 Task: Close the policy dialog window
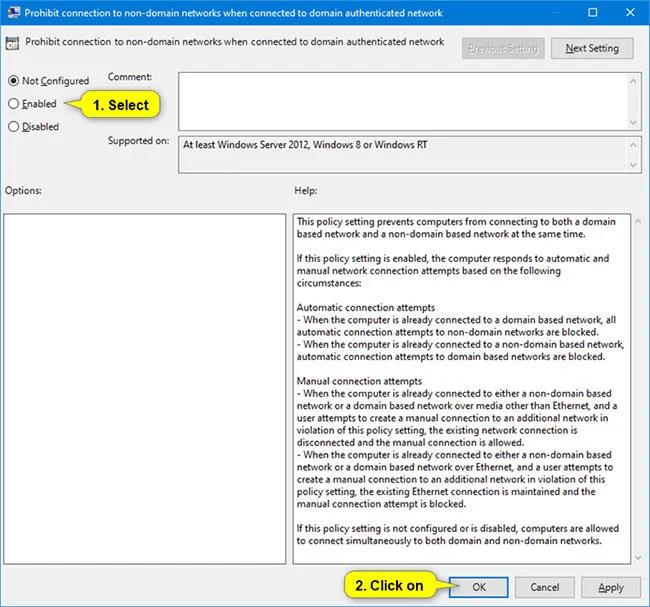click(x=630, y=12)
